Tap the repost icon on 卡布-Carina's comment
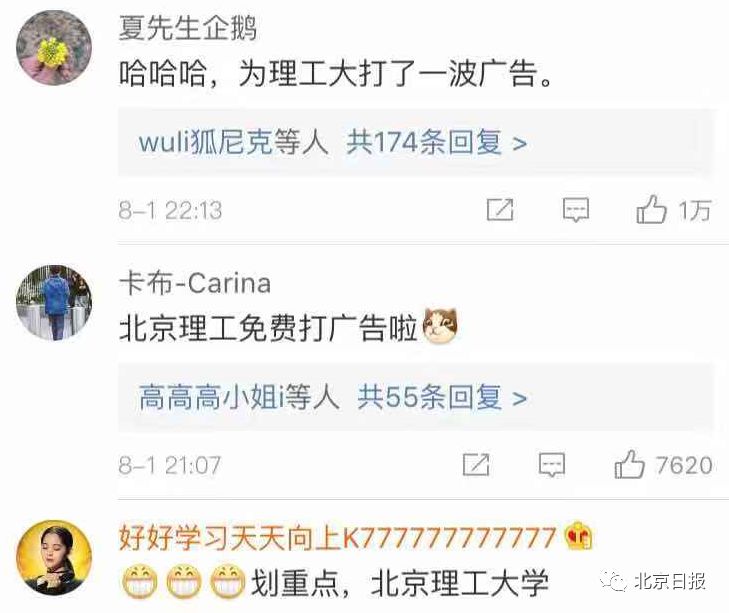Image resolution: width=729 pixels, height=613 pixels. 476,464
